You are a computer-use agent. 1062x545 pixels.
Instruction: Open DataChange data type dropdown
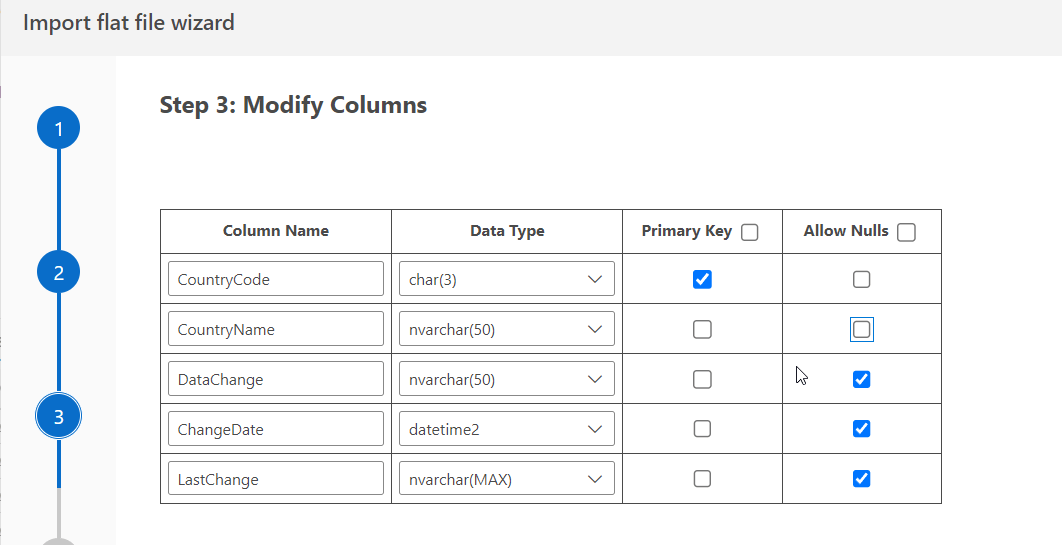pos(506,379)
